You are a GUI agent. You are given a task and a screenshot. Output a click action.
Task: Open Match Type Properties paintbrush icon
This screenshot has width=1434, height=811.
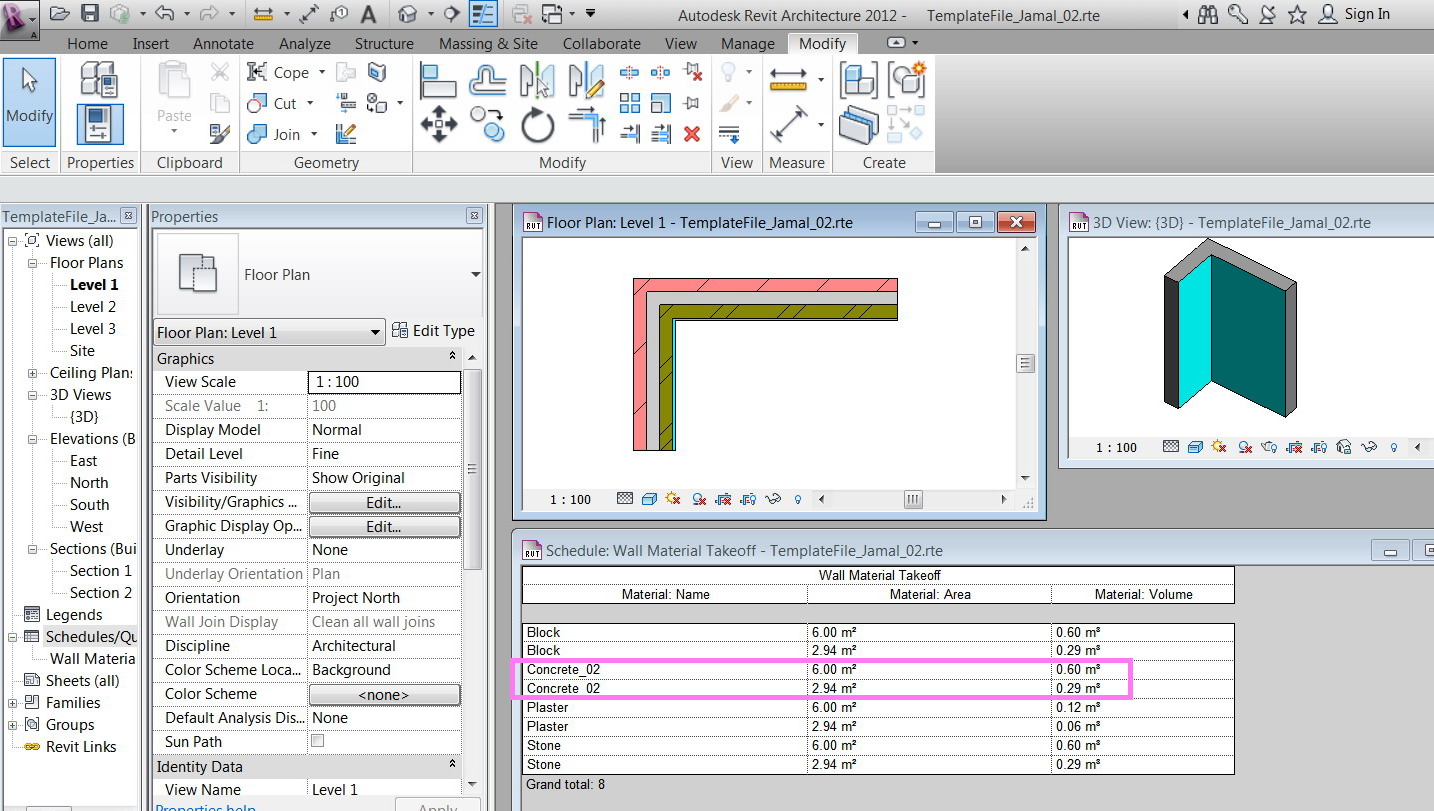coord(220,133)
